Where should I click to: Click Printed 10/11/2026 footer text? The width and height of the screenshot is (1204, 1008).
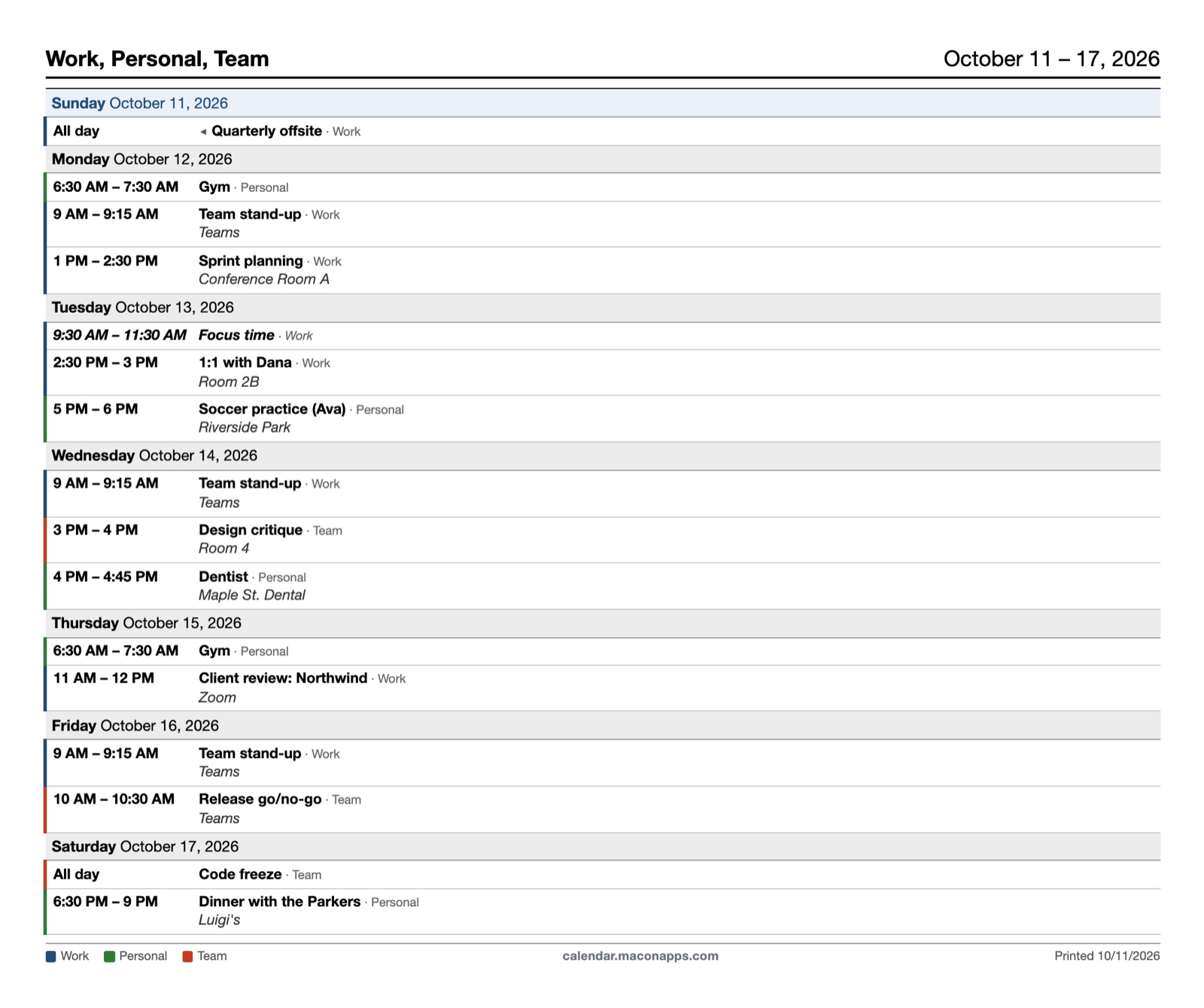(x=1107, y=956)
